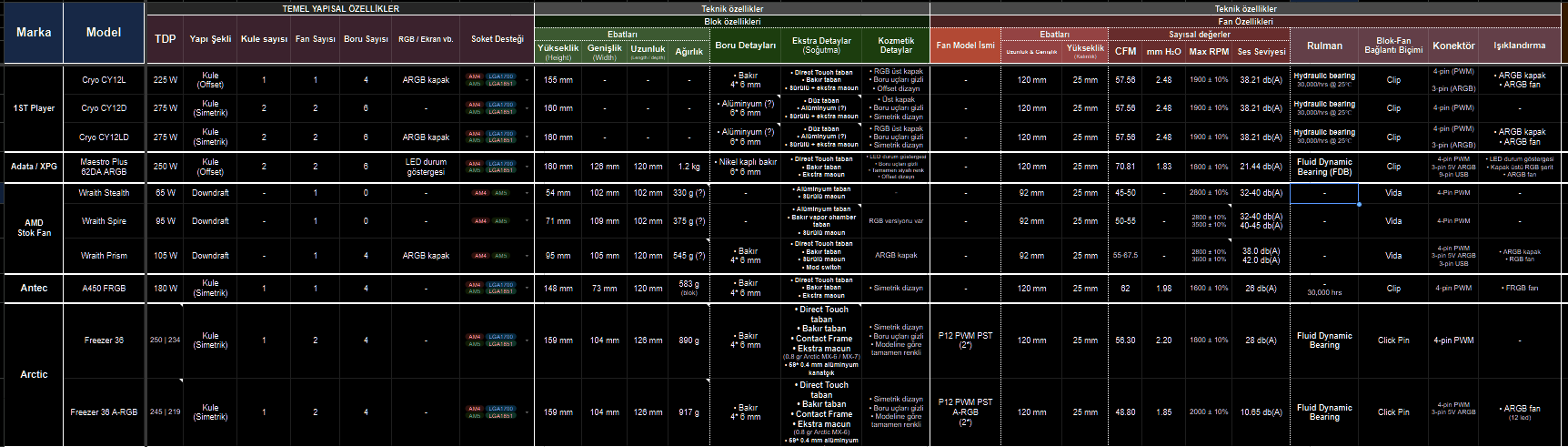Viewport: 1568px width, 447px height.
Task: Select the Kozmetik Detaylar column header
Action: 896,46
